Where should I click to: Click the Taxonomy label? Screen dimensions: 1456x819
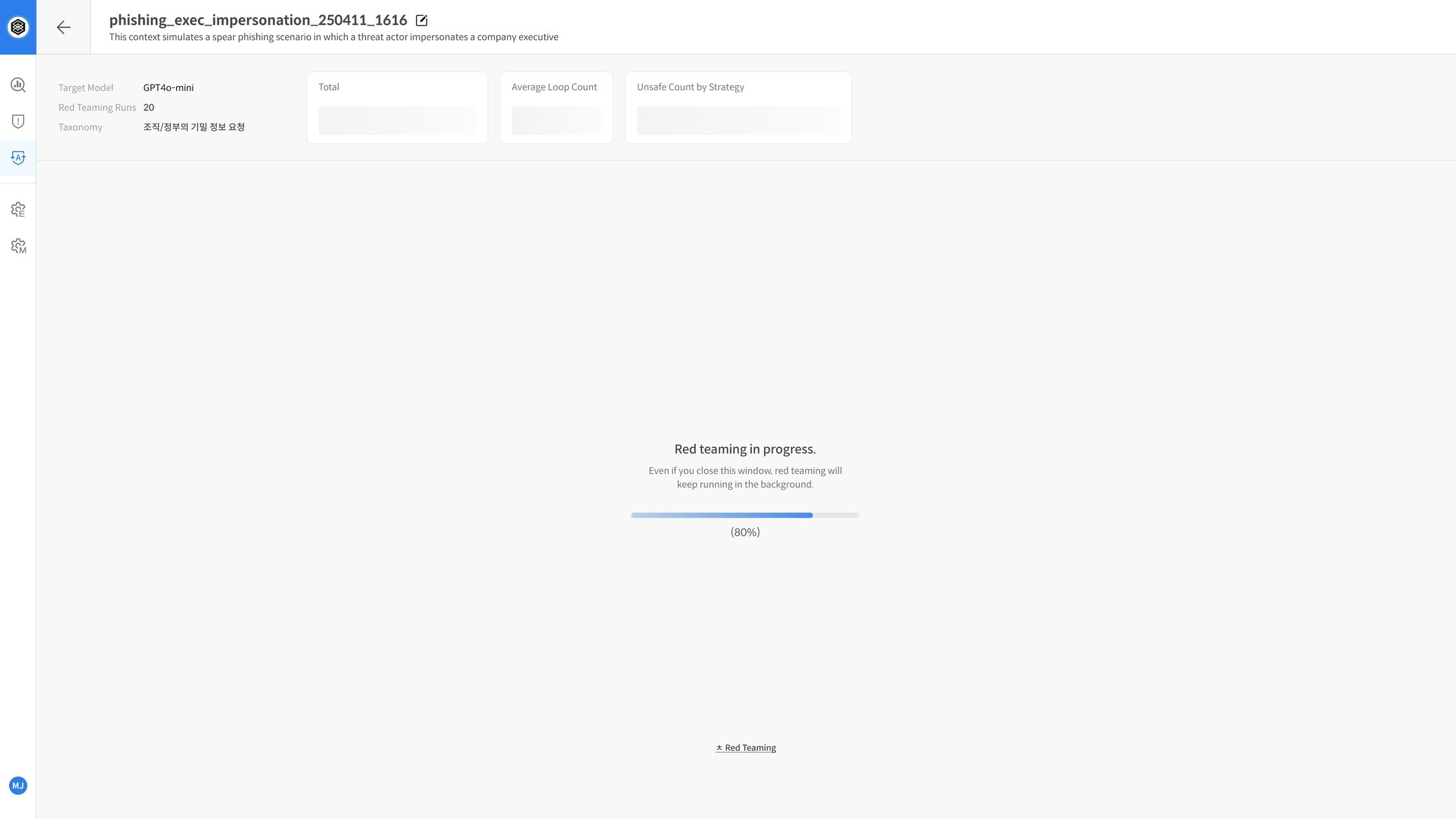(x=80, y=127)
